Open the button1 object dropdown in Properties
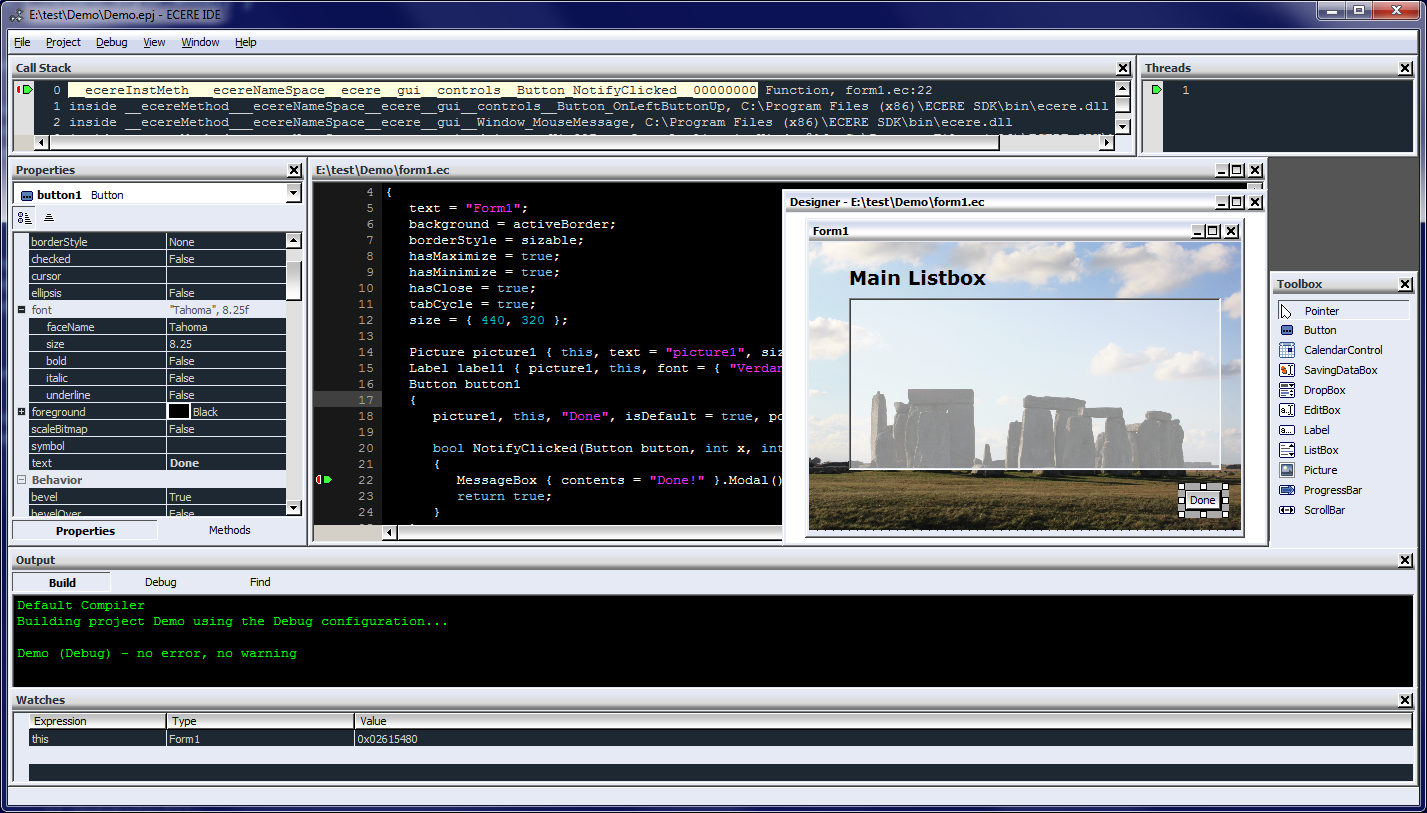The width and height of the screenshot is (1427, 813). coord(293,194)
